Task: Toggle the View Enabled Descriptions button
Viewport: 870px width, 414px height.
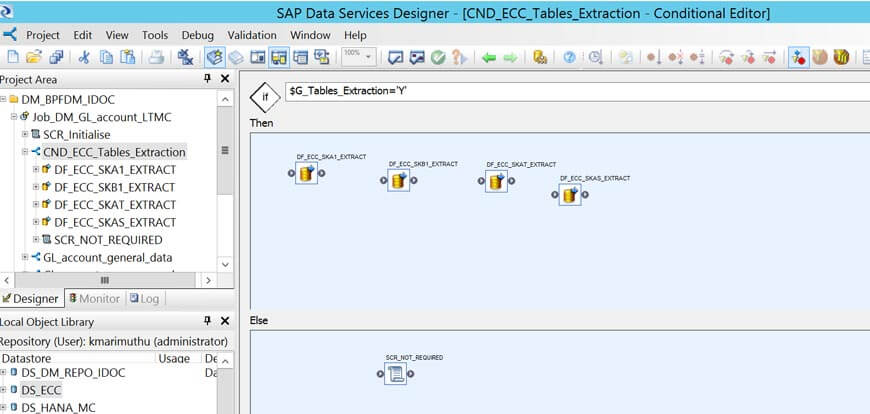Action: (x=322, y=57)
